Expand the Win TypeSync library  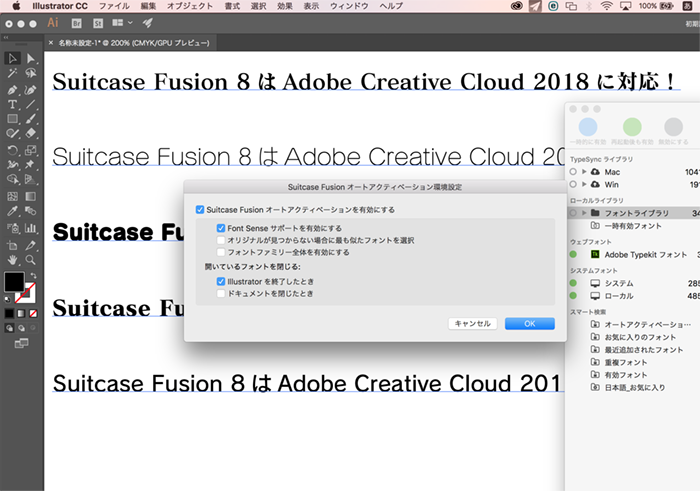(x=584, y=184)
